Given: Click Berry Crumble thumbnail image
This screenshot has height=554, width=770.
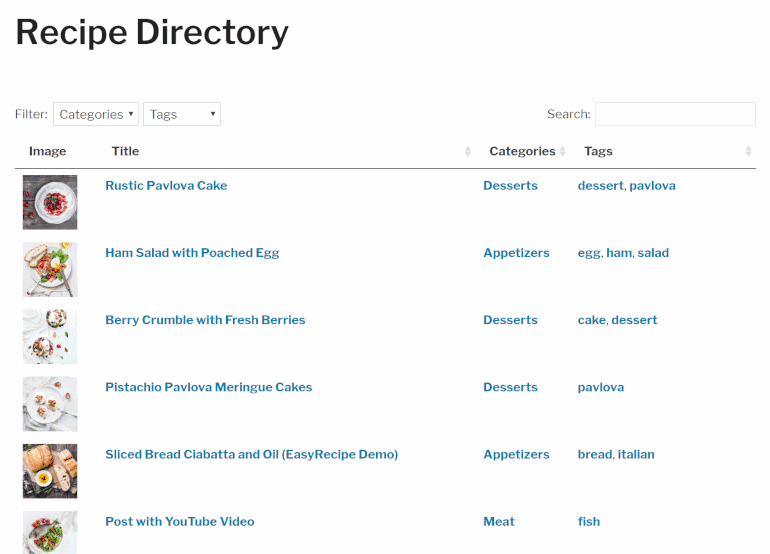Looking at the screenshot, I should click(50, 337).
